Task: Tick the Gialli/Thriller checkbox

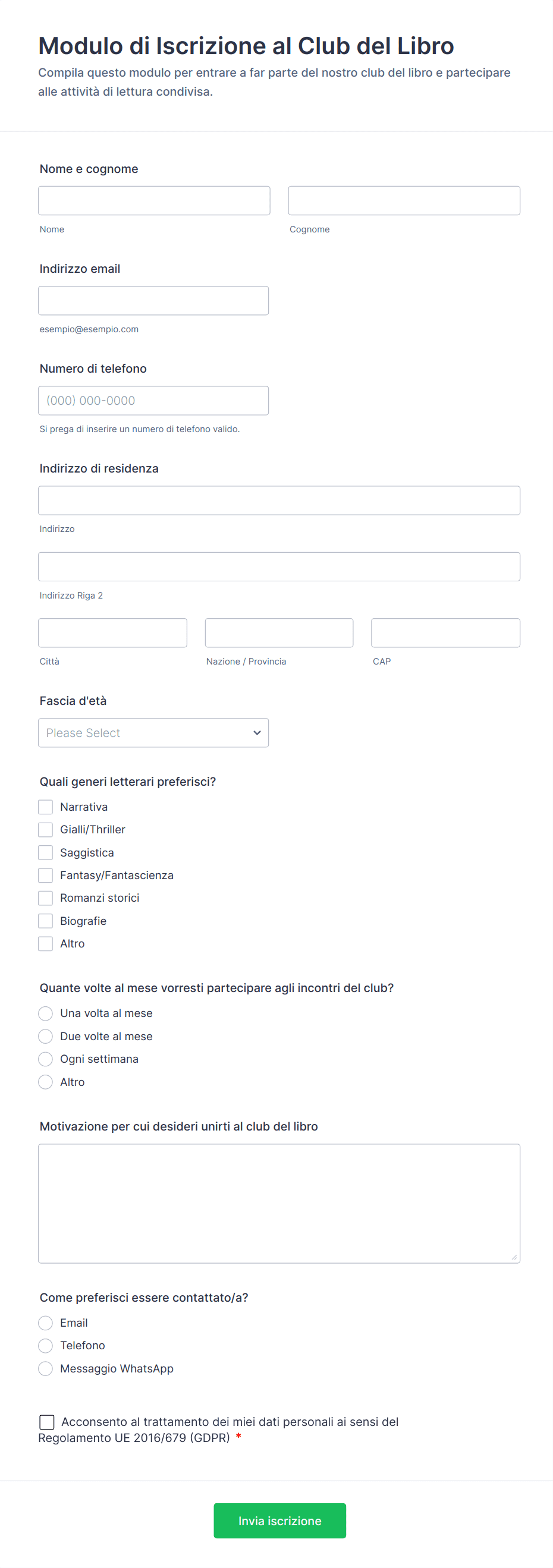Action: tap(46, 830)
